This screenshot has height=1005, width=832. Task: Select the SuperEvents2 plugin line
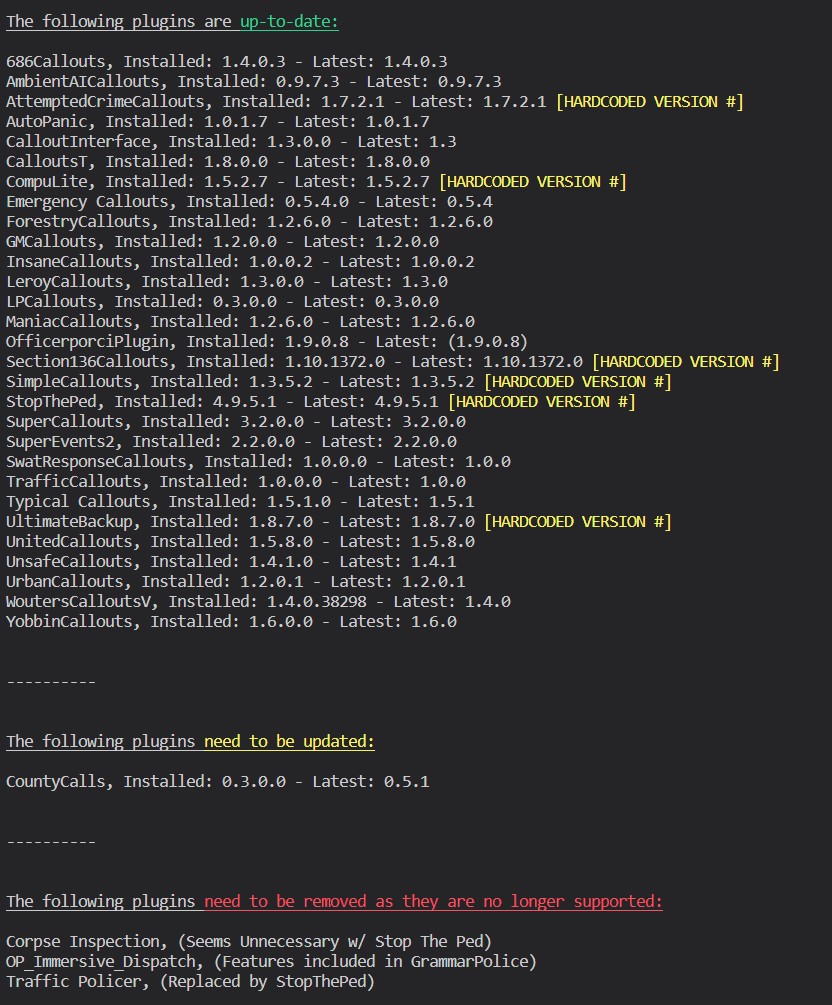click(x=231, y=441)
